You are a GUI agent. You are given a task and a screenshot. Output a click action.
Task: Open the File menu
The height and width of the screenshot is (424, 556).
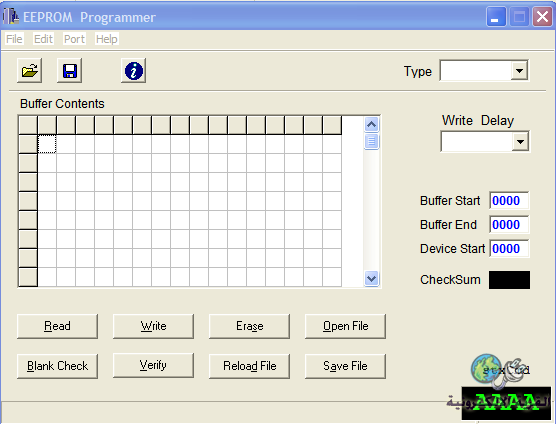click(x=14, y=39)
